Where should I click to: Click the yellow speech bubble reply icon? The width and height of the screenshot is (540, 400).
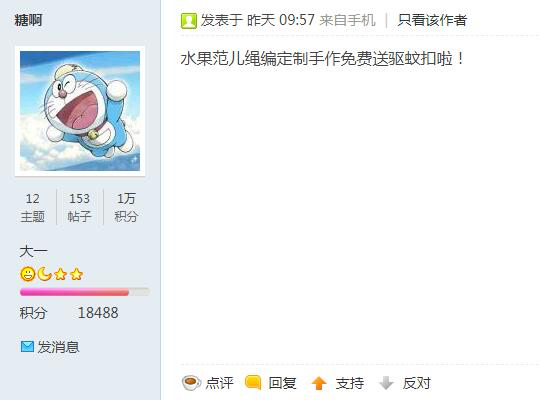(x=253, y=382)
